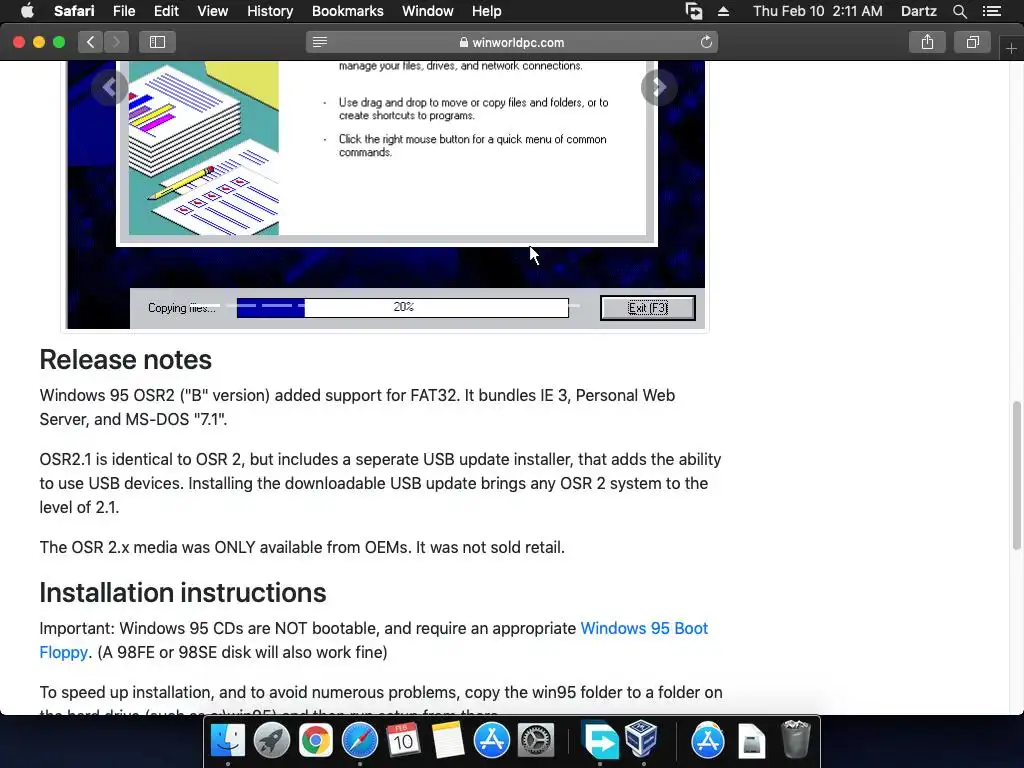1024x768 pixels.
Task: Click the forward navigation arrow
Action: click(x=116, y=42)
